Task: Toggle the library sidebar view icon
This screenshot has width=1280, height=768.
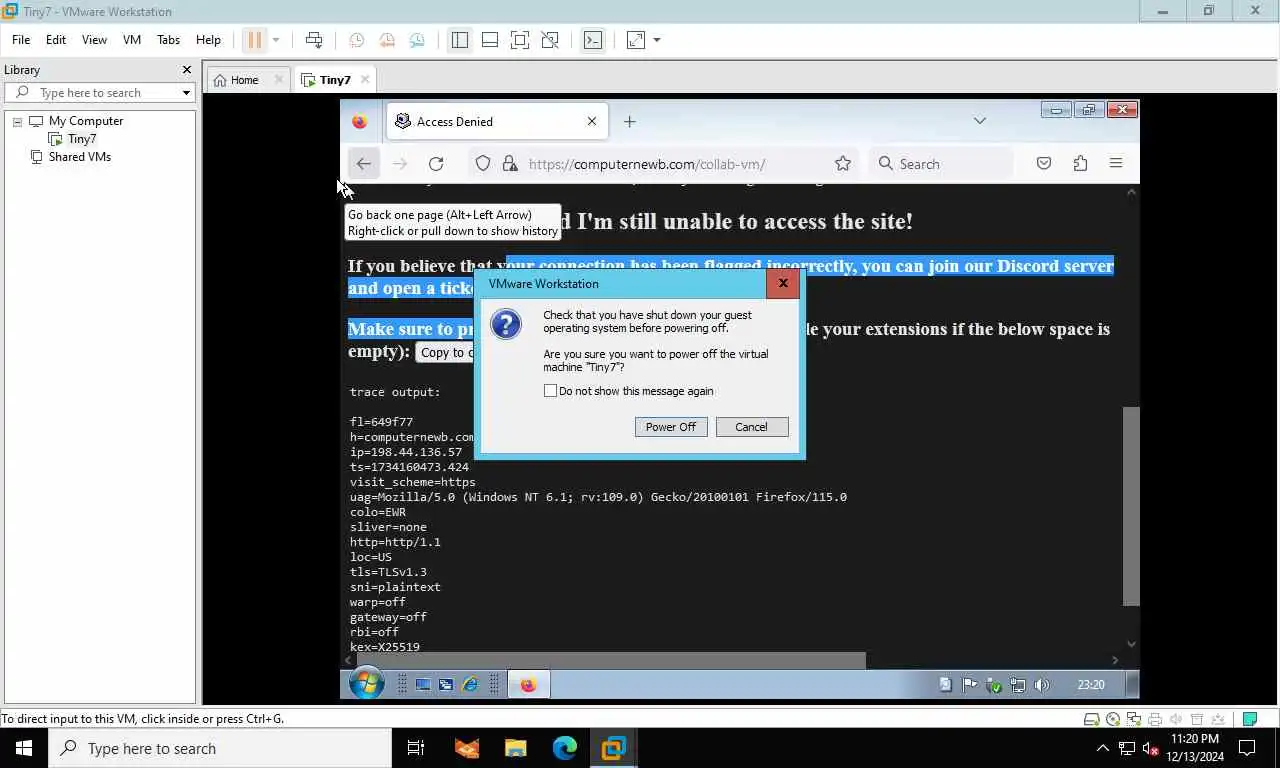Action: (459, 40)
